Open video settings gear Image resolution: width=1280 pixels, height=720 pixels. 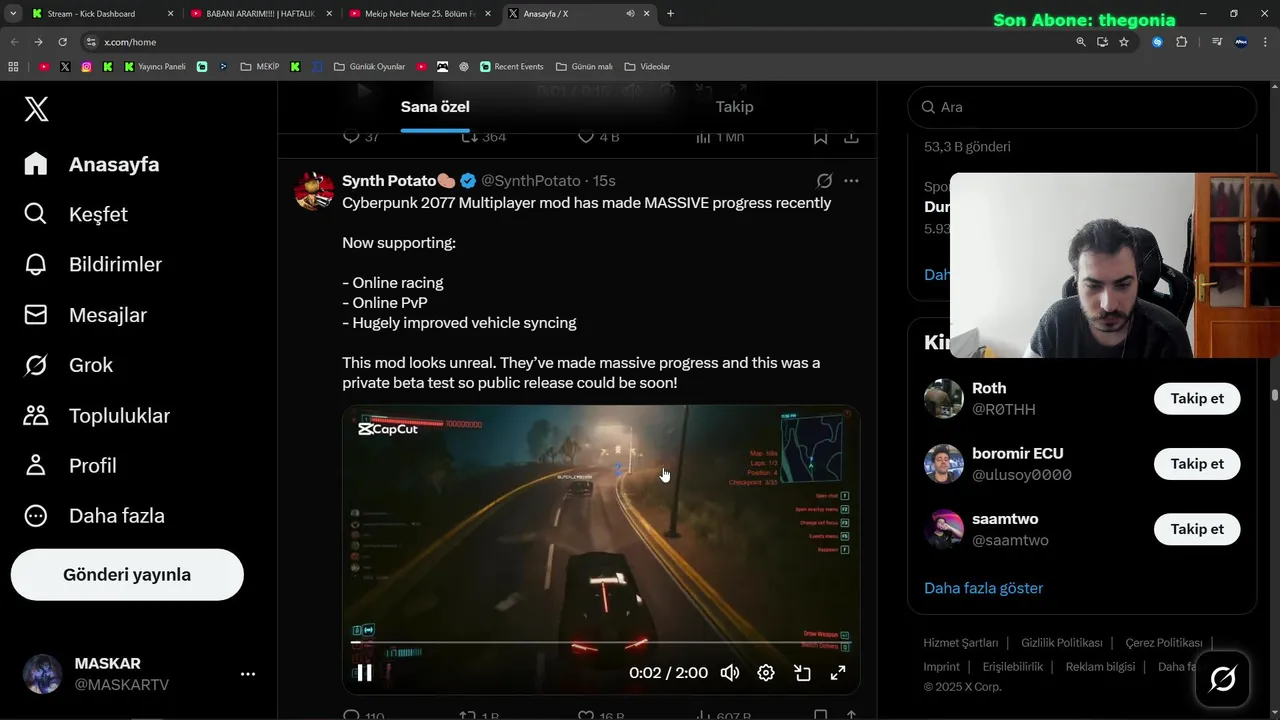click(766, 673)
